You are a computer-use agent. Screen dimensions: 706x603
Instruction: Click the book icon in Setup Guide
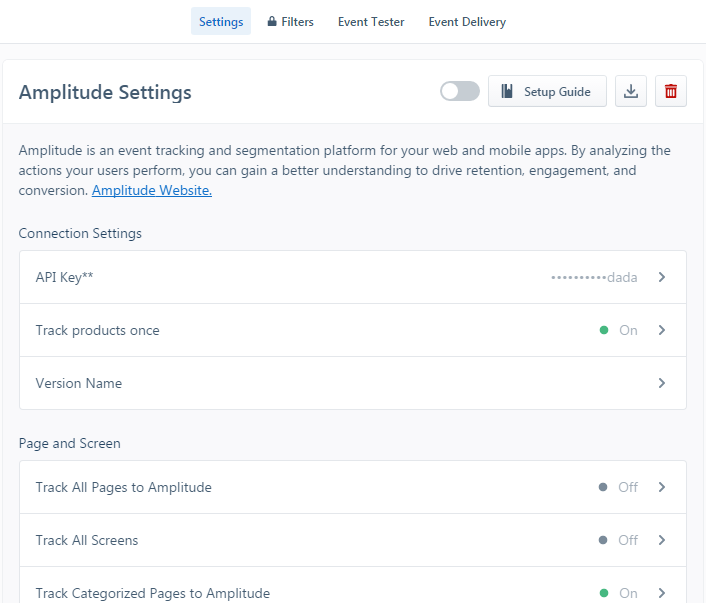pos(506,92)
